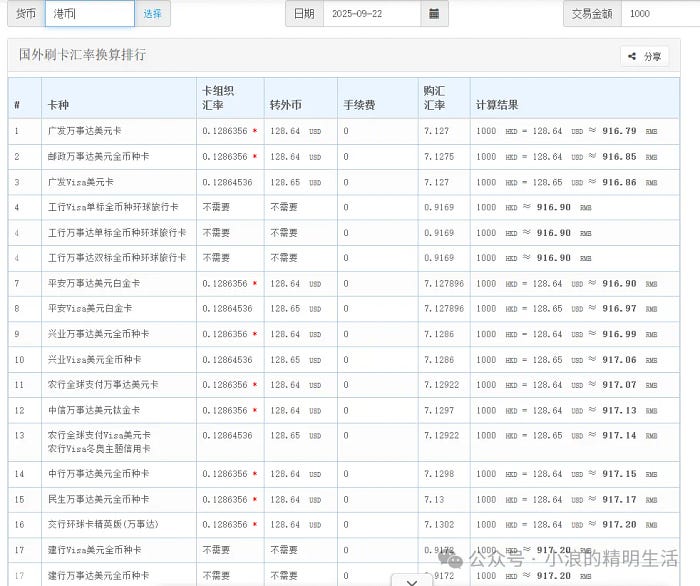Click the red asterisk in the 兴业万事达 row
Image resolution: width=700 pixels, height=586 pixels.
pos(255,333)
